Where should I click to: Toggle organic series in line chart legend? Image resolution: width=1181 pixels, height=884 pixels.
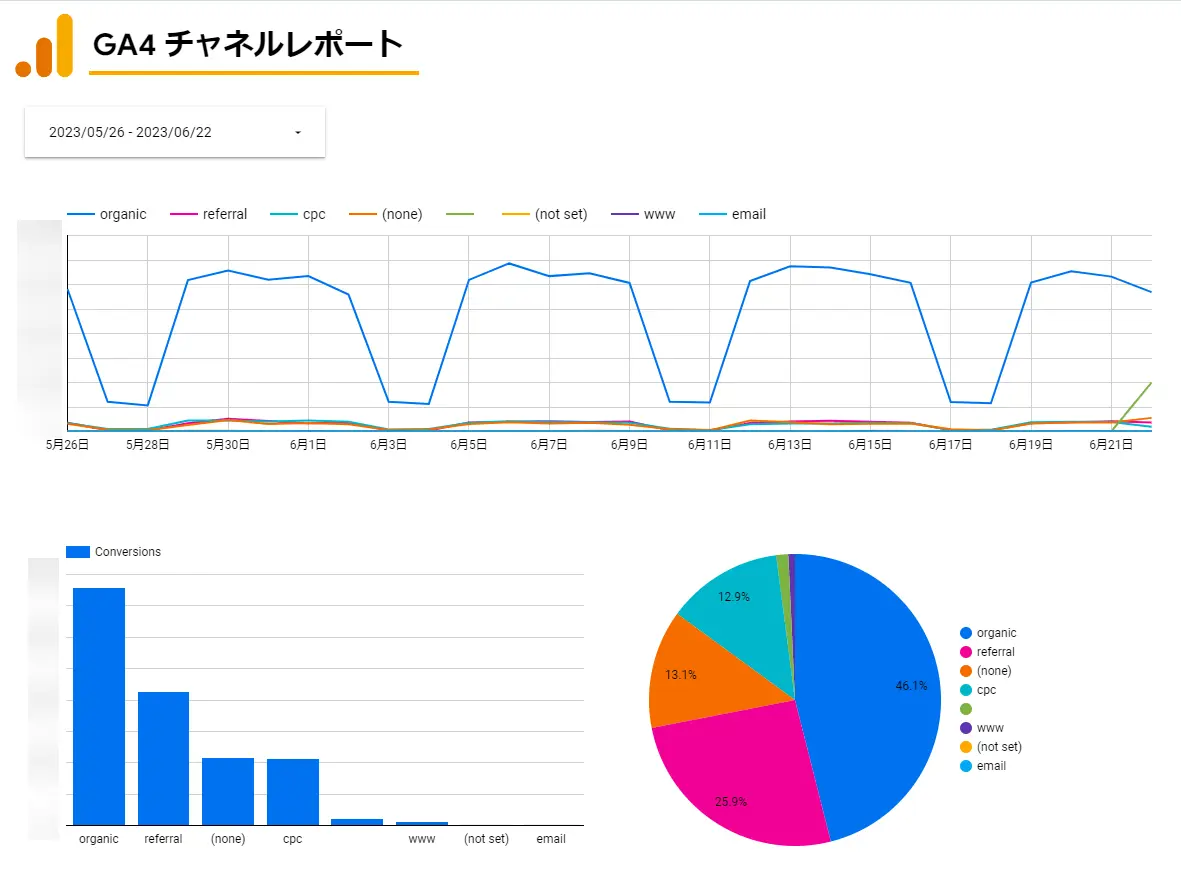(107, 215)
